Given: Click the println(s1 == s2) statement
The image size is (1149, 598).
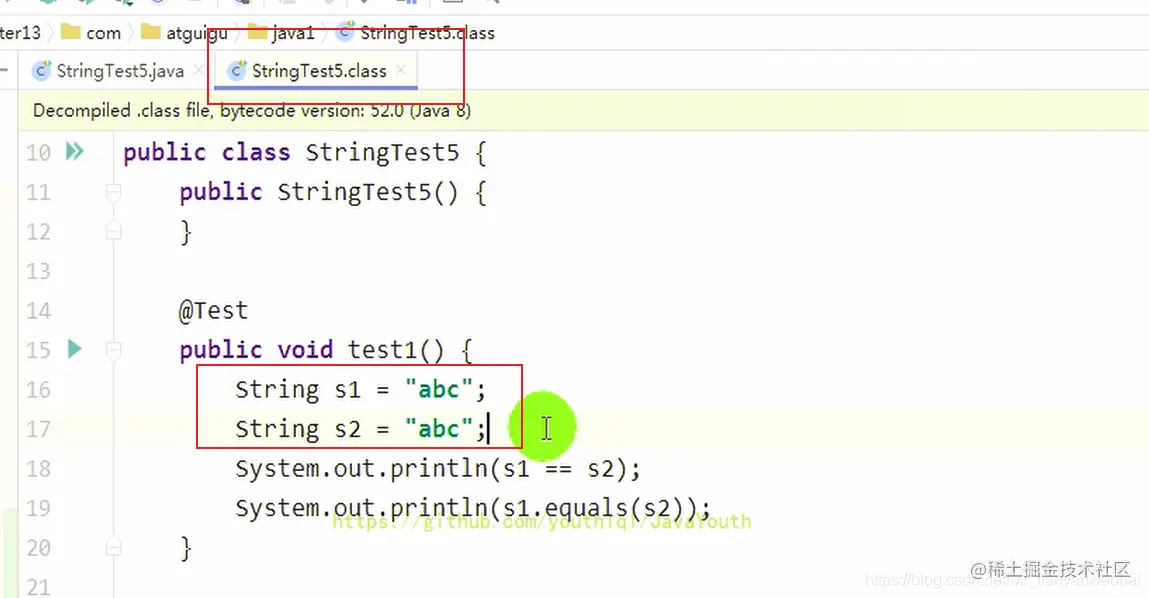Looking at the screenshot, I should pos(437,468).
